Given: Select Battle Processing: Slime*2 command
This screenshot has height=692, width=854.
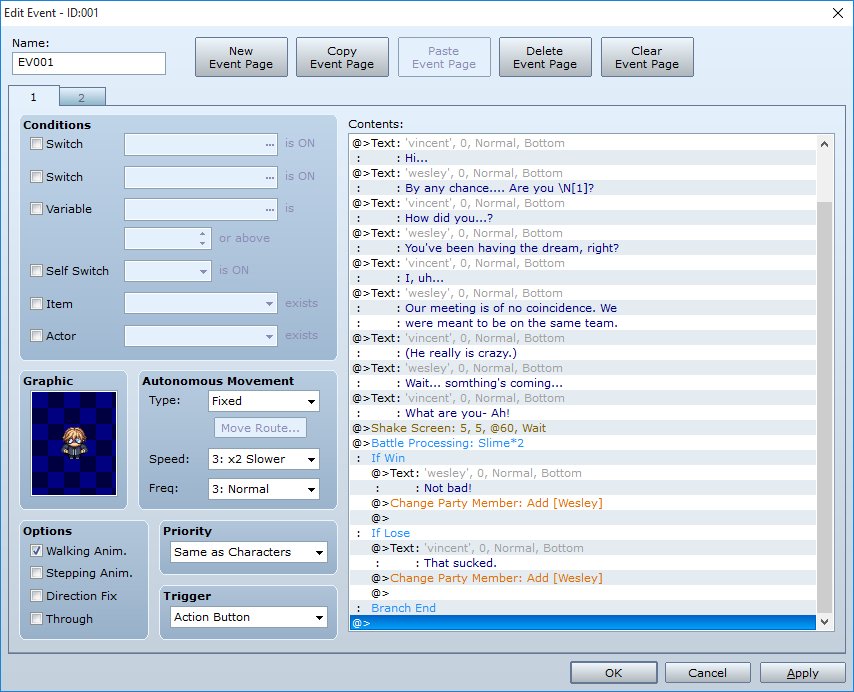Looking at the screenshot, I should tap(583, 443).
